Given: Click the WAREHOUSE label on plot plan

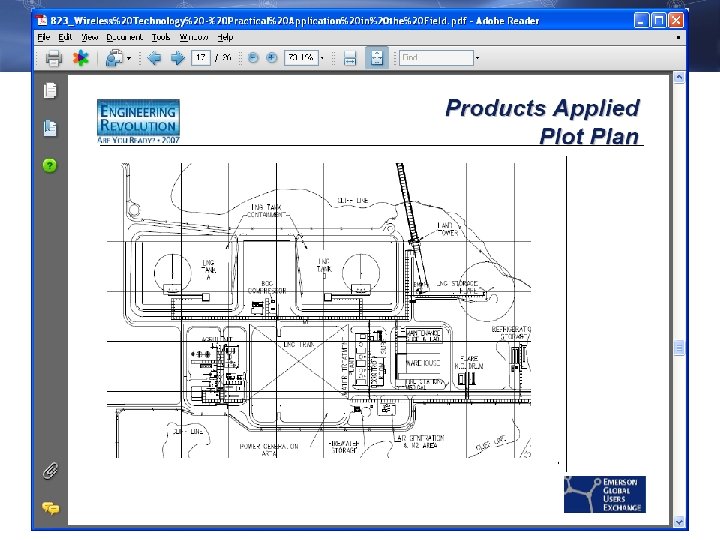Looking at the screenshot, I should coord(423,363).
